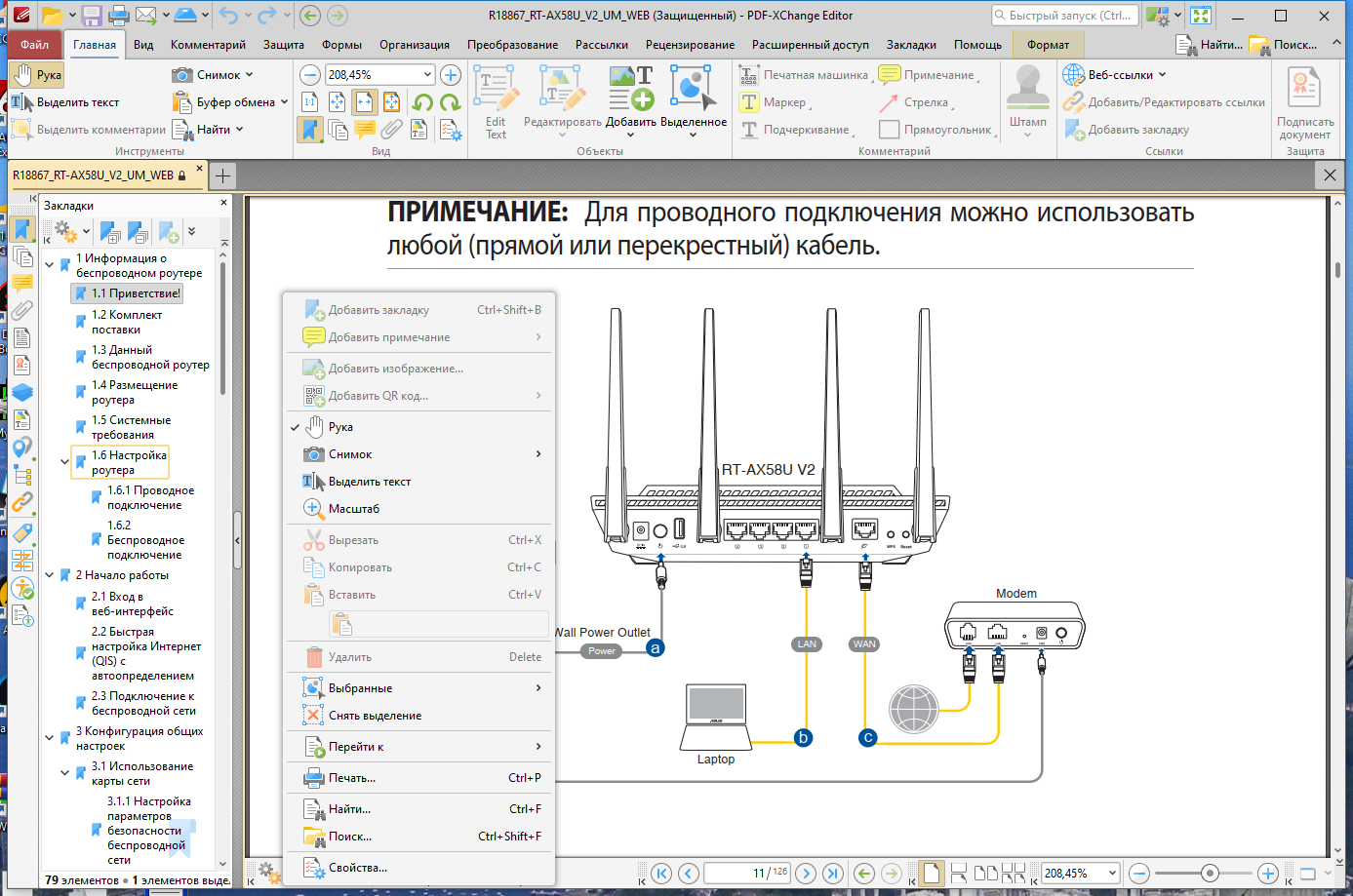This screenshot has width=1353, height=896.
Task: Enable single page layout in status bar
Action: (932, 873)
